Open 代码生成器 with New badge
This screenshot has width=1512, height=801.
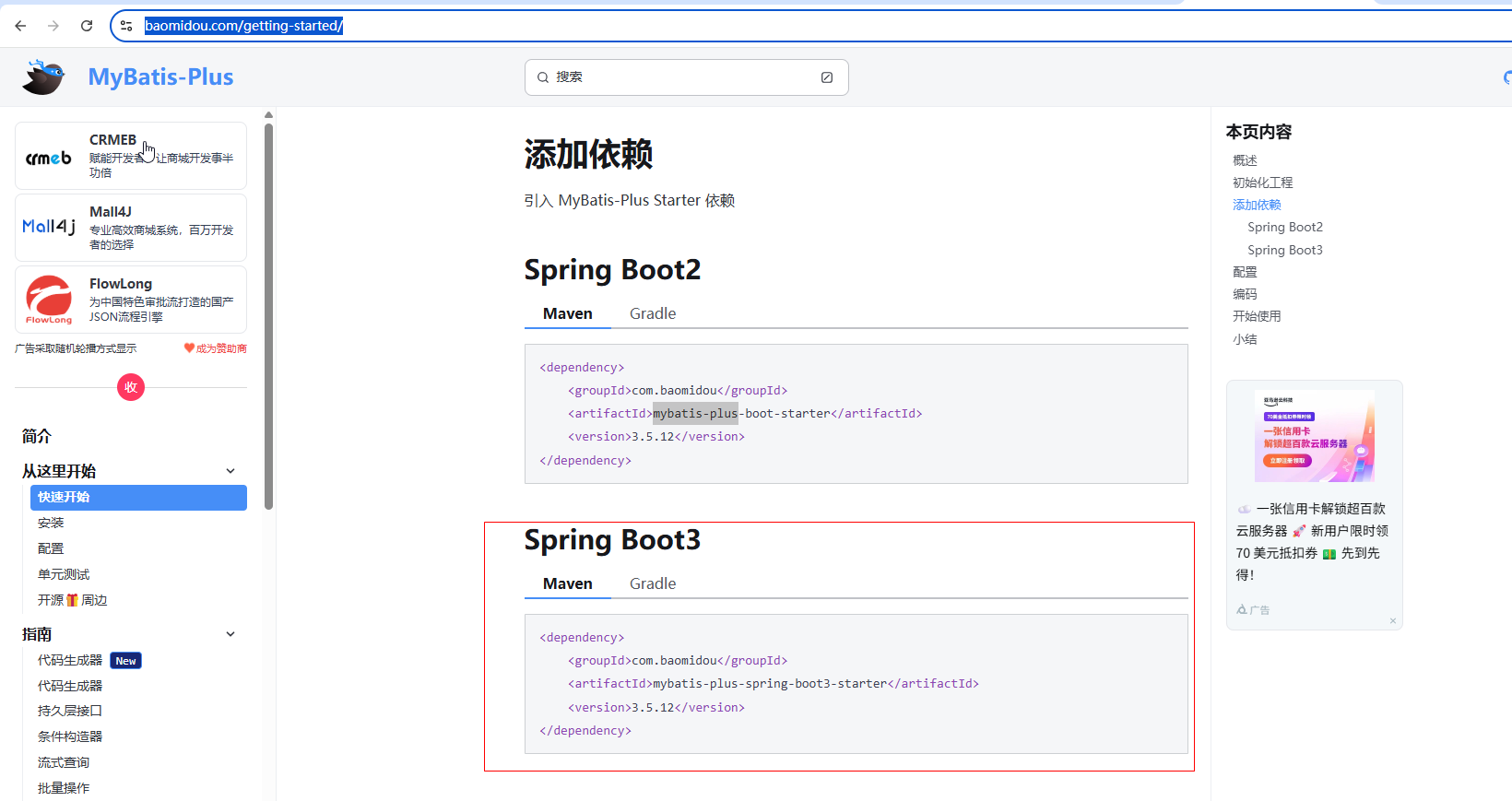tap(70, 660)
